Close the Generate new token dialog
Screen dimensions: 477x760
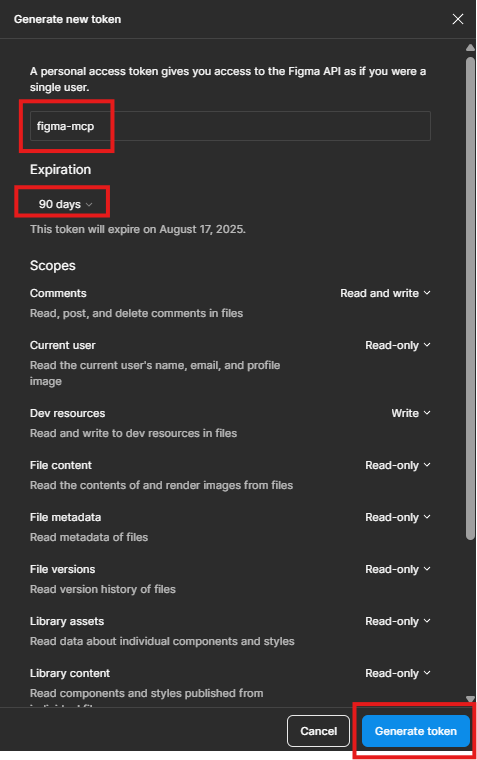[458, 19]
